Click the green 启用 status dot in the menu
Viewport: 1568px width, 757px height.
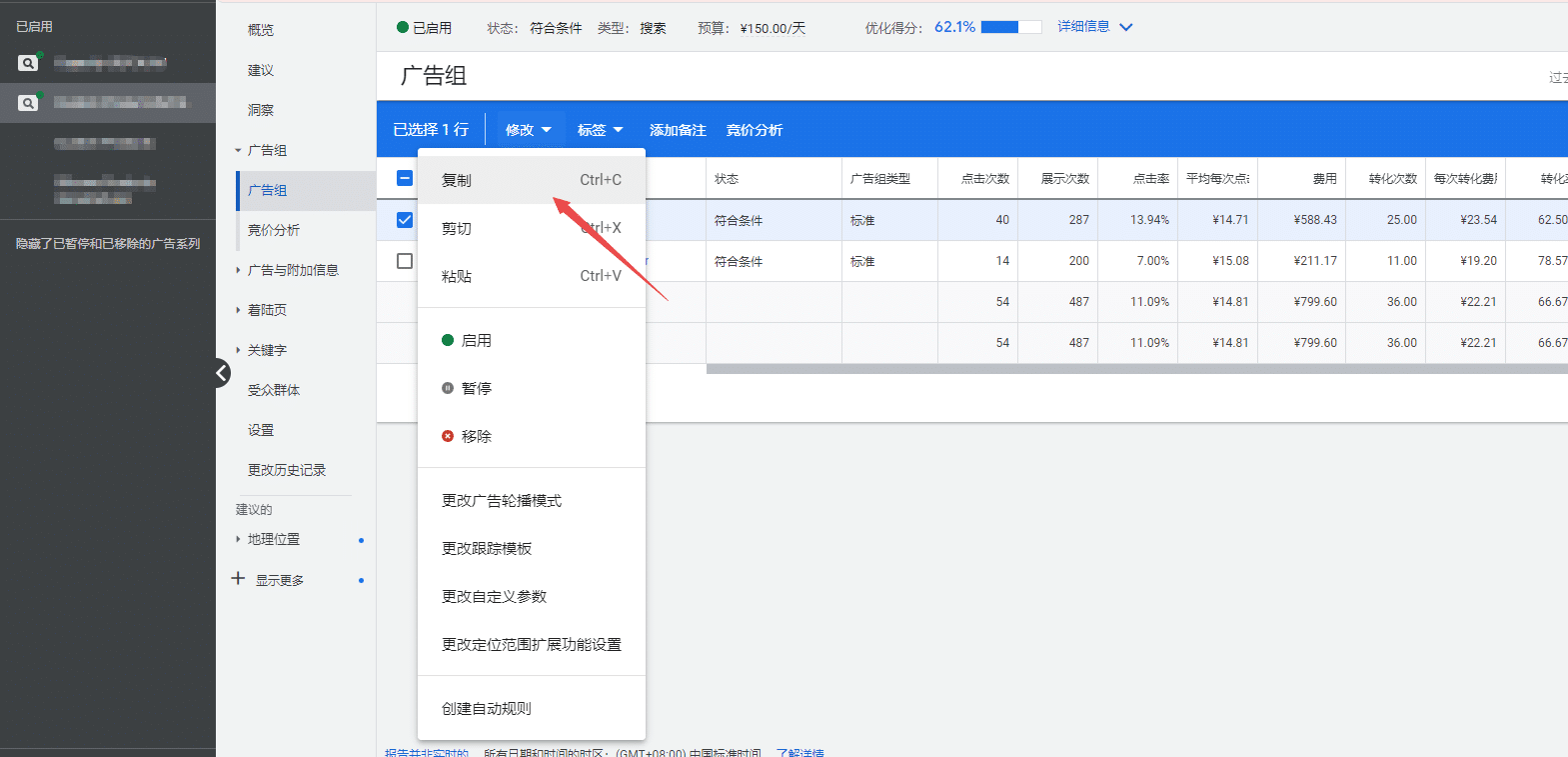448,340
